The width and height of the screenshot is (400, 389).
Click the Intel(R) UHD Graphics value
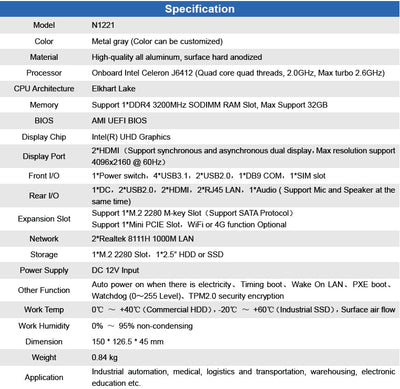click(131, 137)
